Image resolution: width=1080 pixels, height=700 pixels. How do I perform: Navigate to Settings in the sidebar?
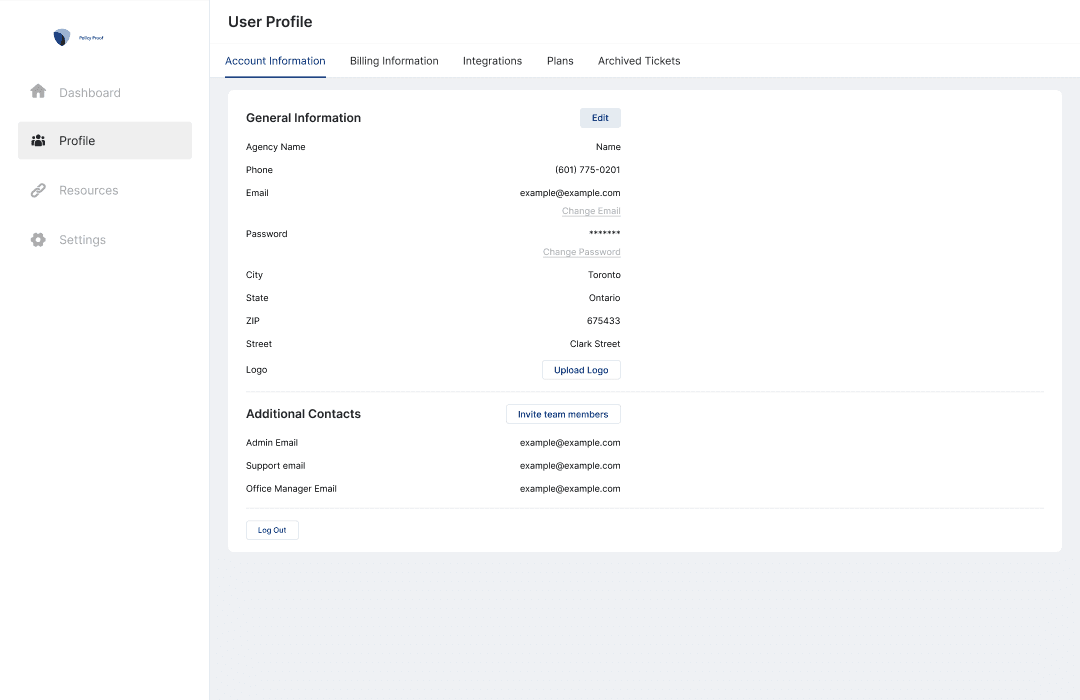(82, 239)
